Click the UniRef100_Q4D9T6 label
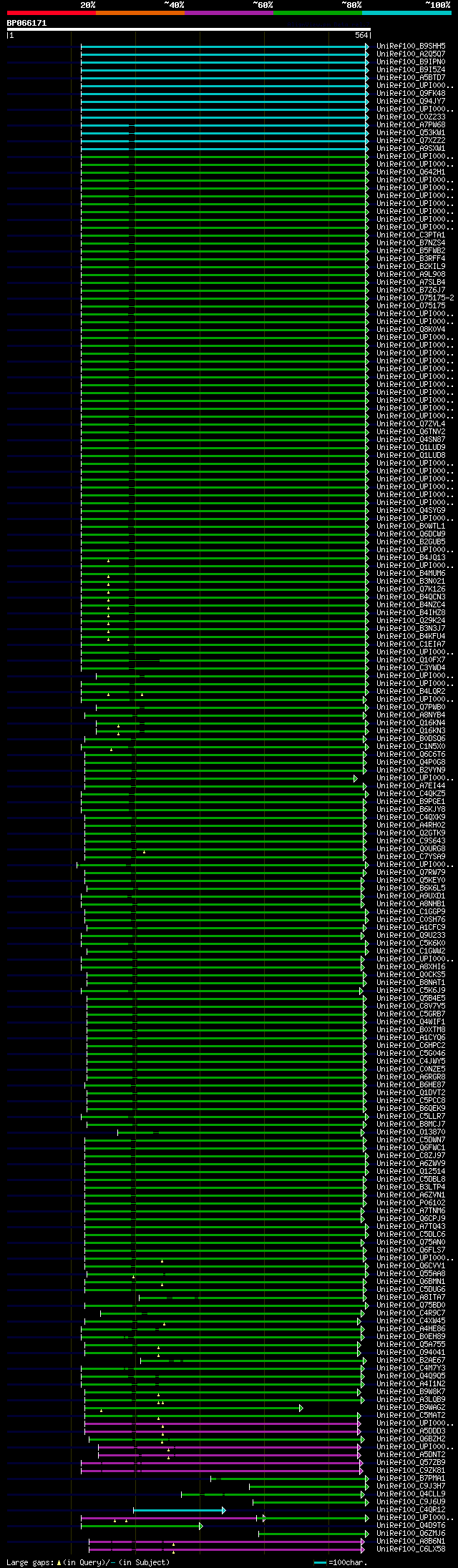 [411, 1526]
